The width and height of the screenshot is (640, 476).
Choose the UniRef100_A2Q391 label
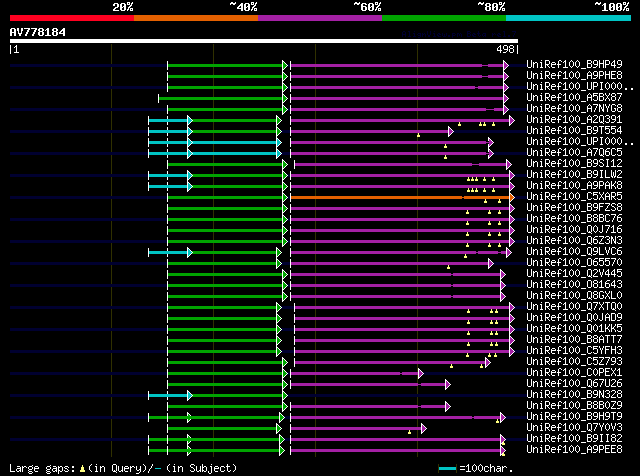click(x=574, y=119)
